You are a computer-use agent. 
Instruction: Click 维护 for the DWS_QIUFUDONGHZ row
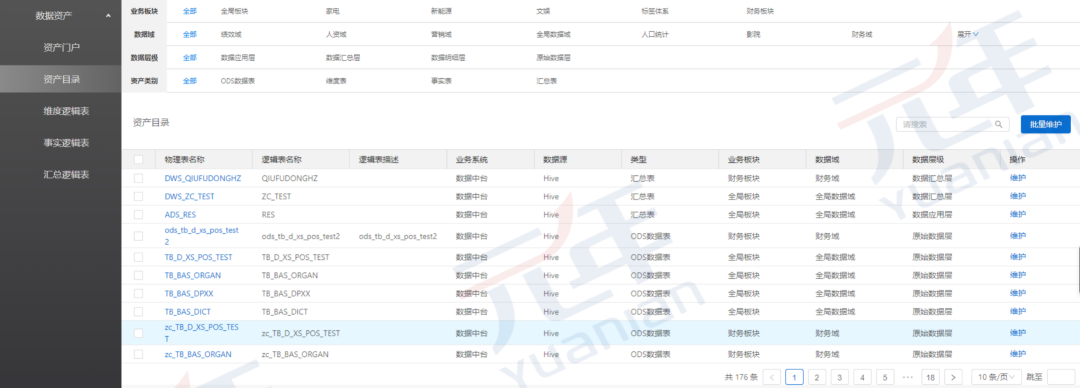1017,178
